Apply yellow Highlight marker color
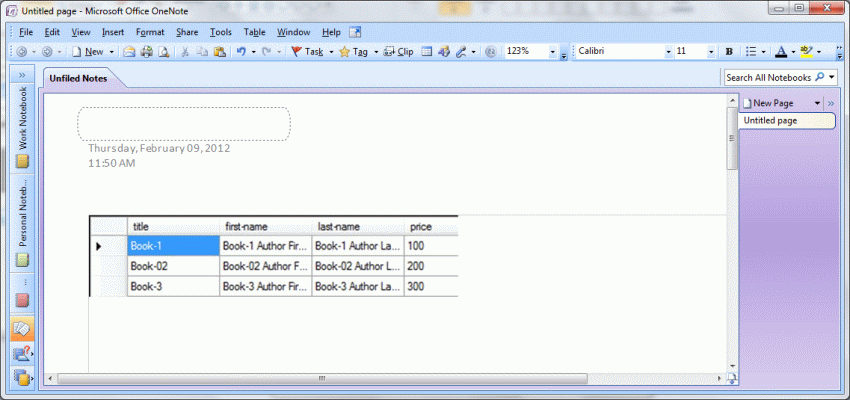Image resolution: width=850 pixels, height=400 pixels. pyautogui.click(x=806, y=51)
